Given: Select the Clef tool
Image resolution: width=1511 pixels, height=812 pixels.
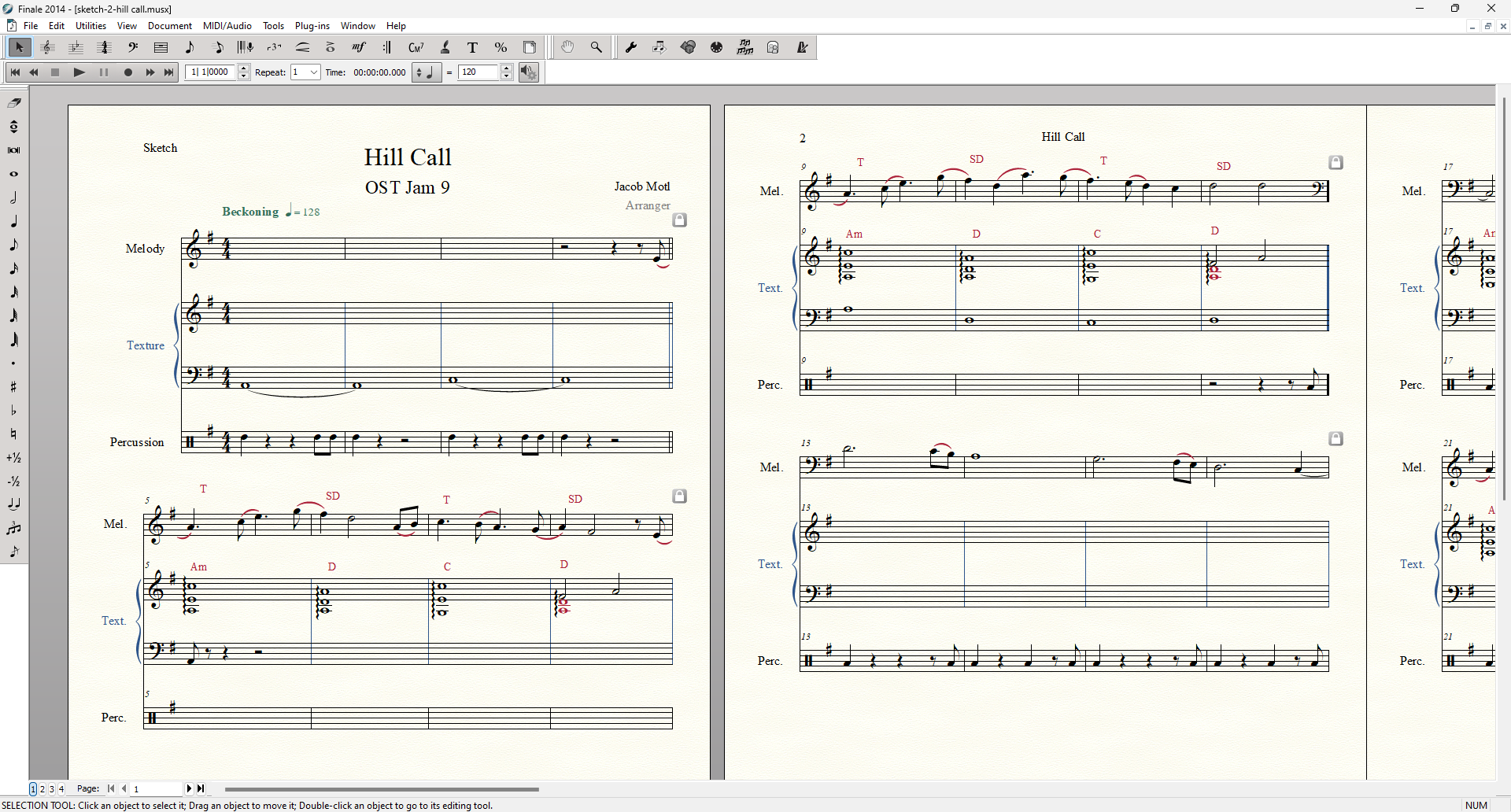Looking at the screenshot, I should click(133, 47).
